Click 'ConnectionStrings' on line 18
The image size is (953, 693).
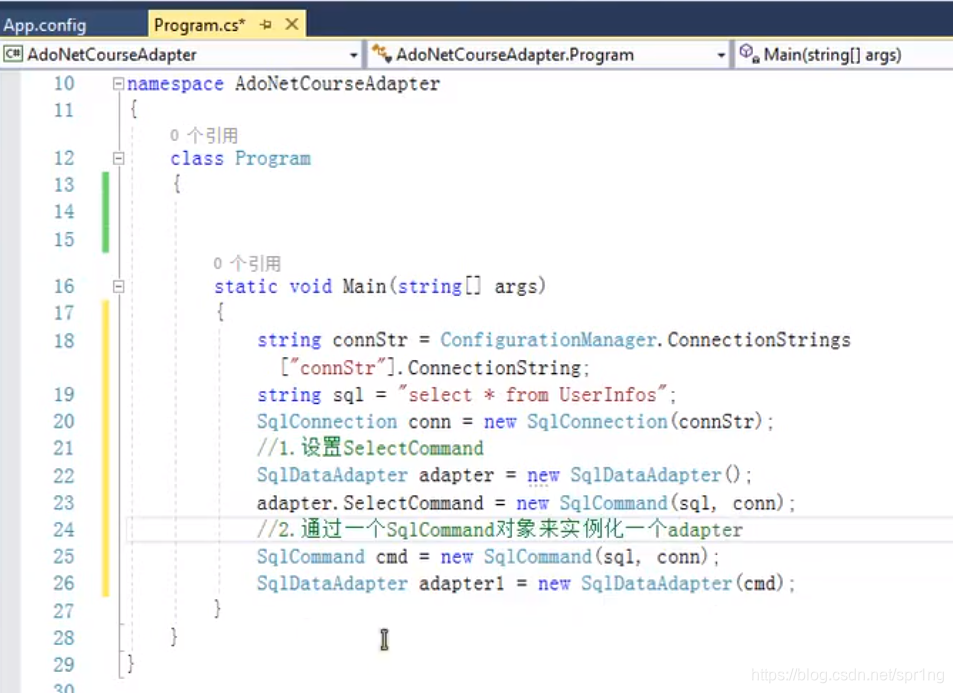tap(759, 340)
